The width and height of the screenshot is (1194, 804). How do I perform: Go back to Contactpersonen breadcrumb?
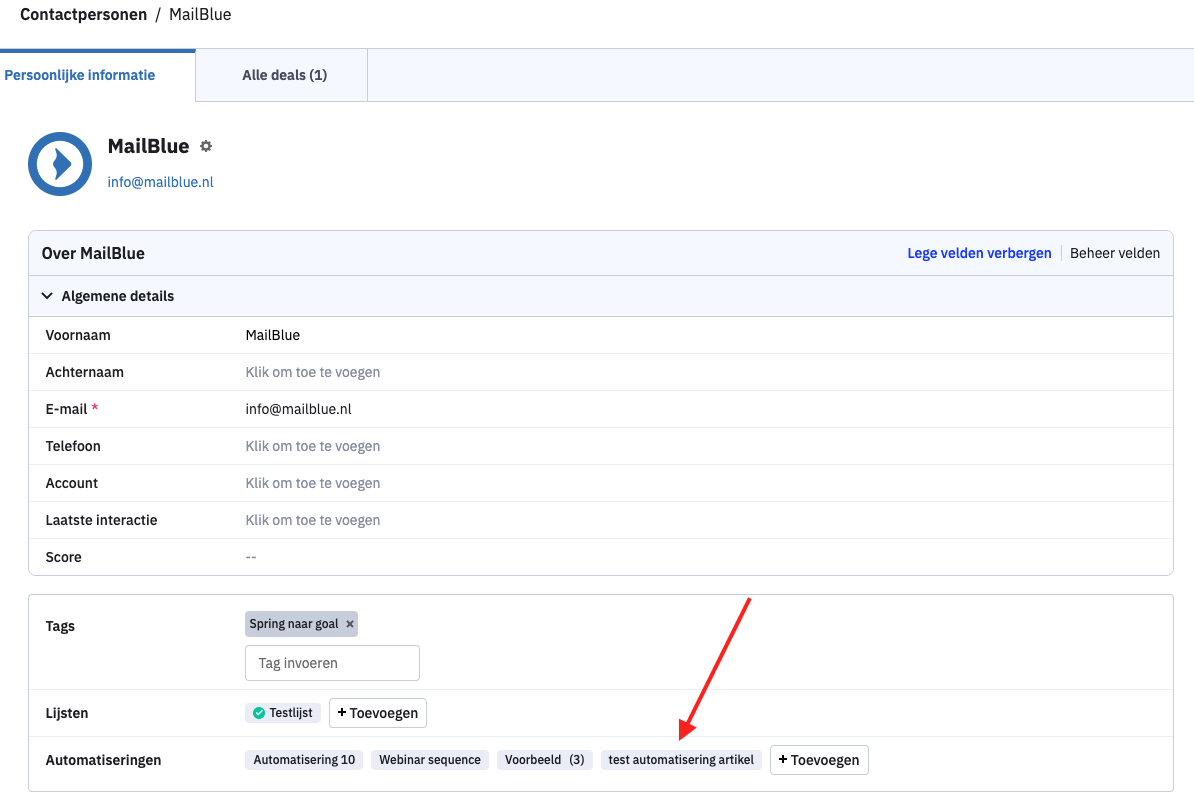(x=84, y=14)
